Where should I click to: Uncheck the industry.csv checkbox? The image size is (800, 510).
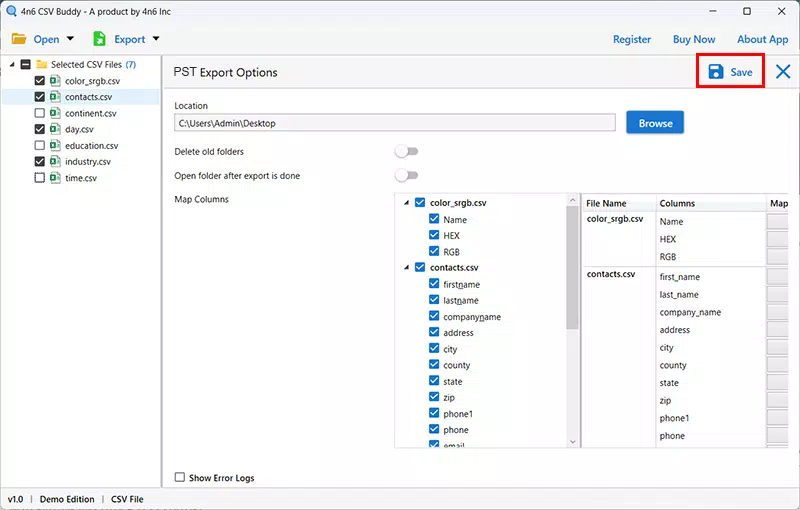[x=39, y=161]
